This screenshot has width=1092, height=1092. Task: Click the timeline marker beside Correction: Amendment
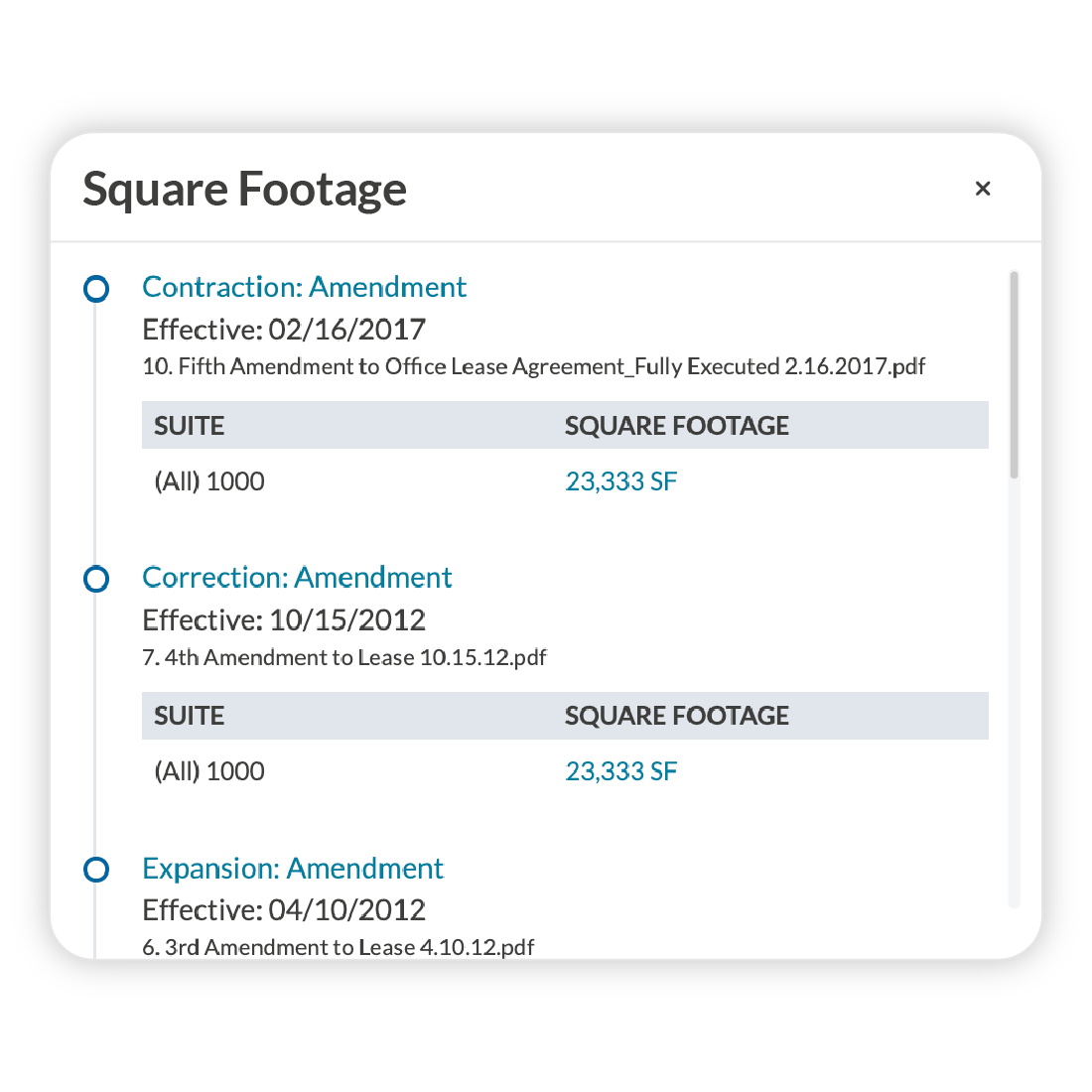96,579
